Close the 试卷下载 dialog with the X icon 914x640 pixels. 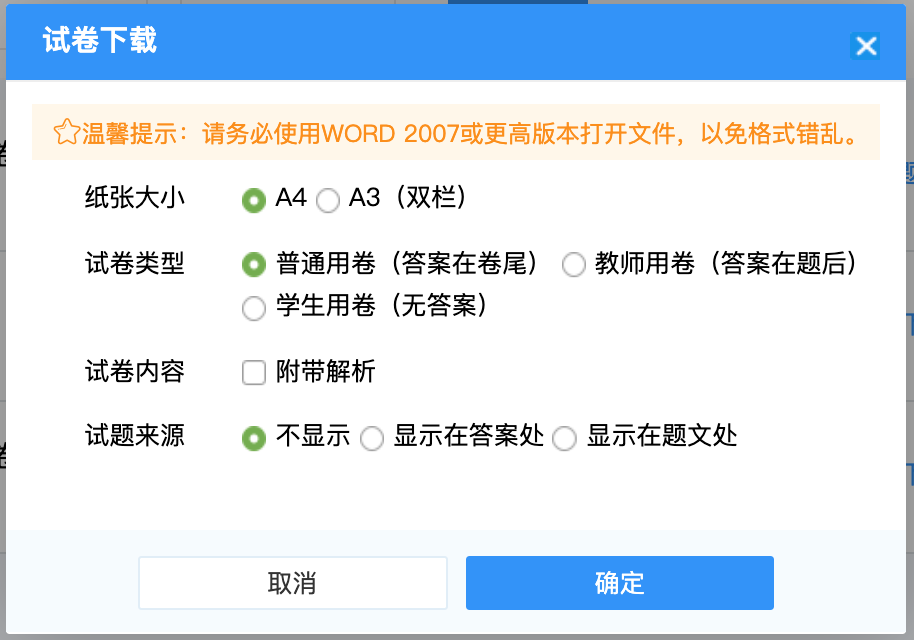point(865,46)
